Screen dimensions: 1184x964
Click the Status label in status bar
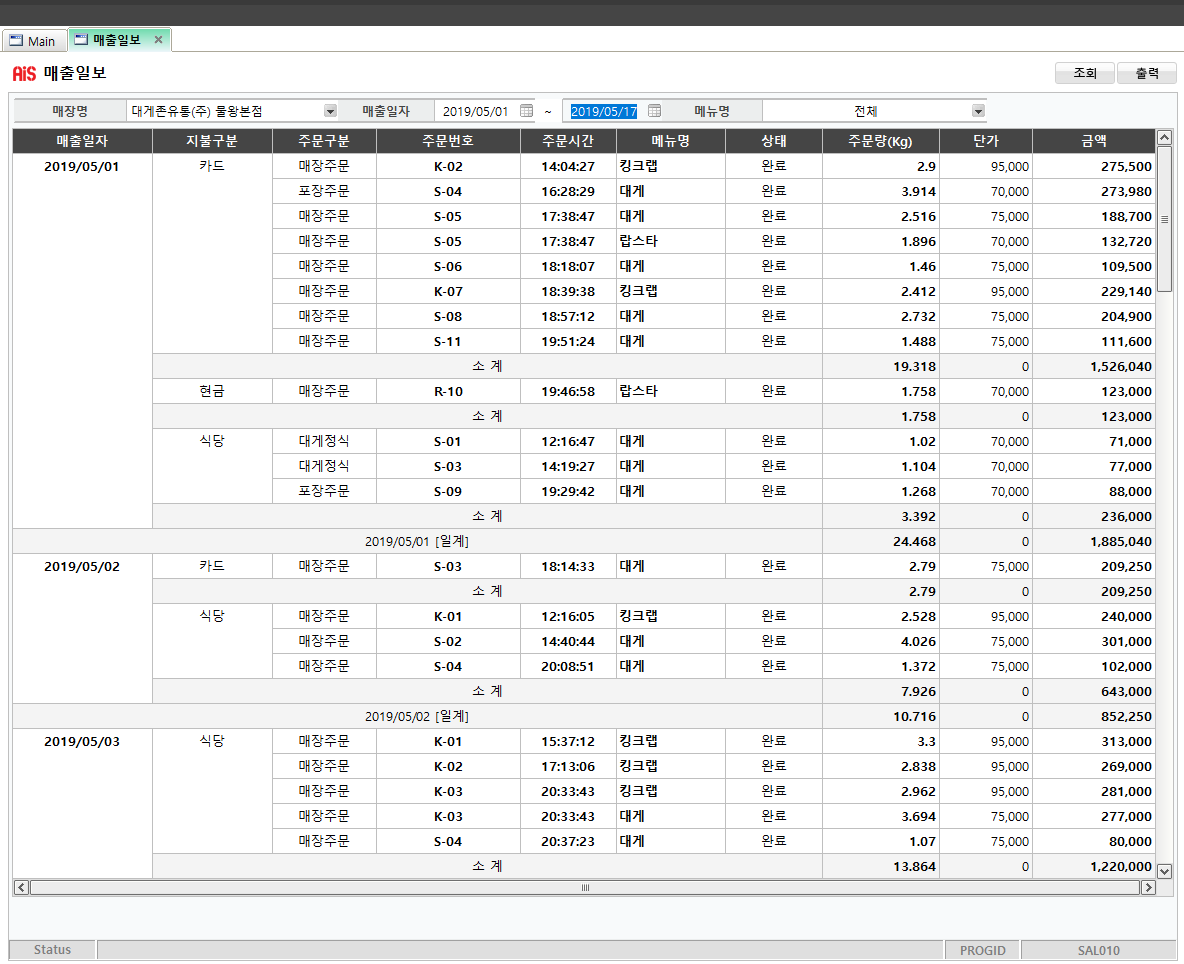(x=52, y=950)
